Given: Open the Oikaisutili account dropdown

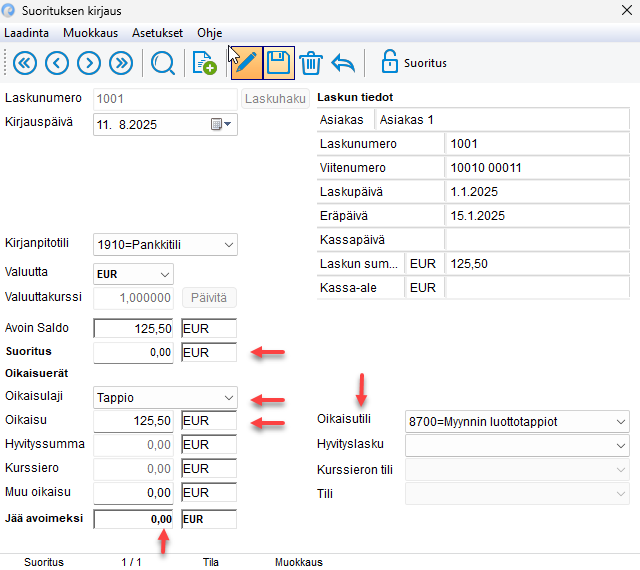Looking at the screenshot, I should click(x=621, y=422).
